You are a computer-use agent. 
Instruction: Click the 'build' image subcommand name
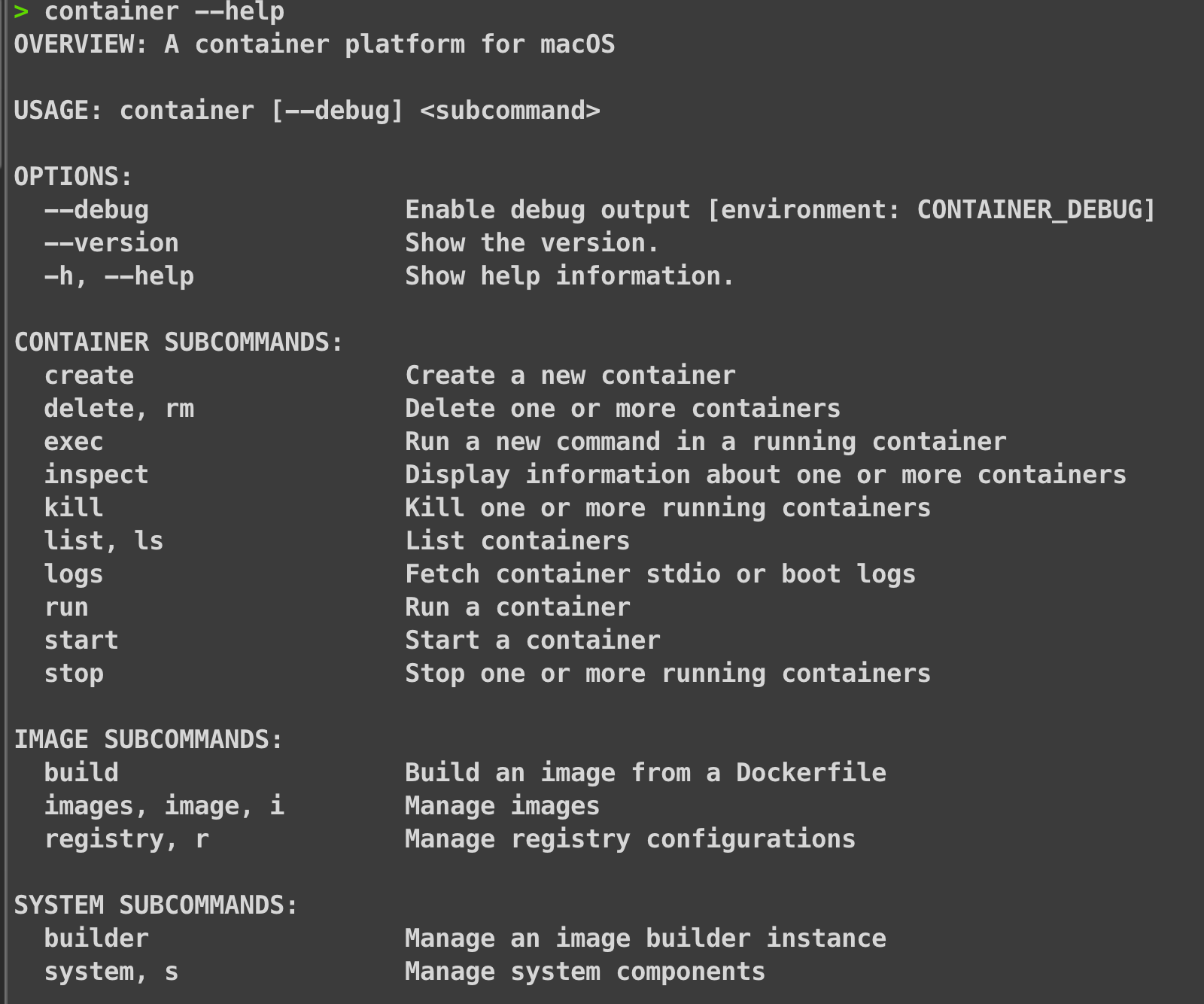(x=81, y=773)
